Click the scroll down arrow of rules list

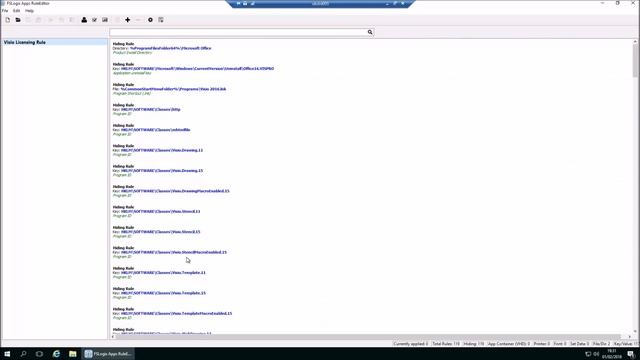pyautogui.click(x=635, y=331)
